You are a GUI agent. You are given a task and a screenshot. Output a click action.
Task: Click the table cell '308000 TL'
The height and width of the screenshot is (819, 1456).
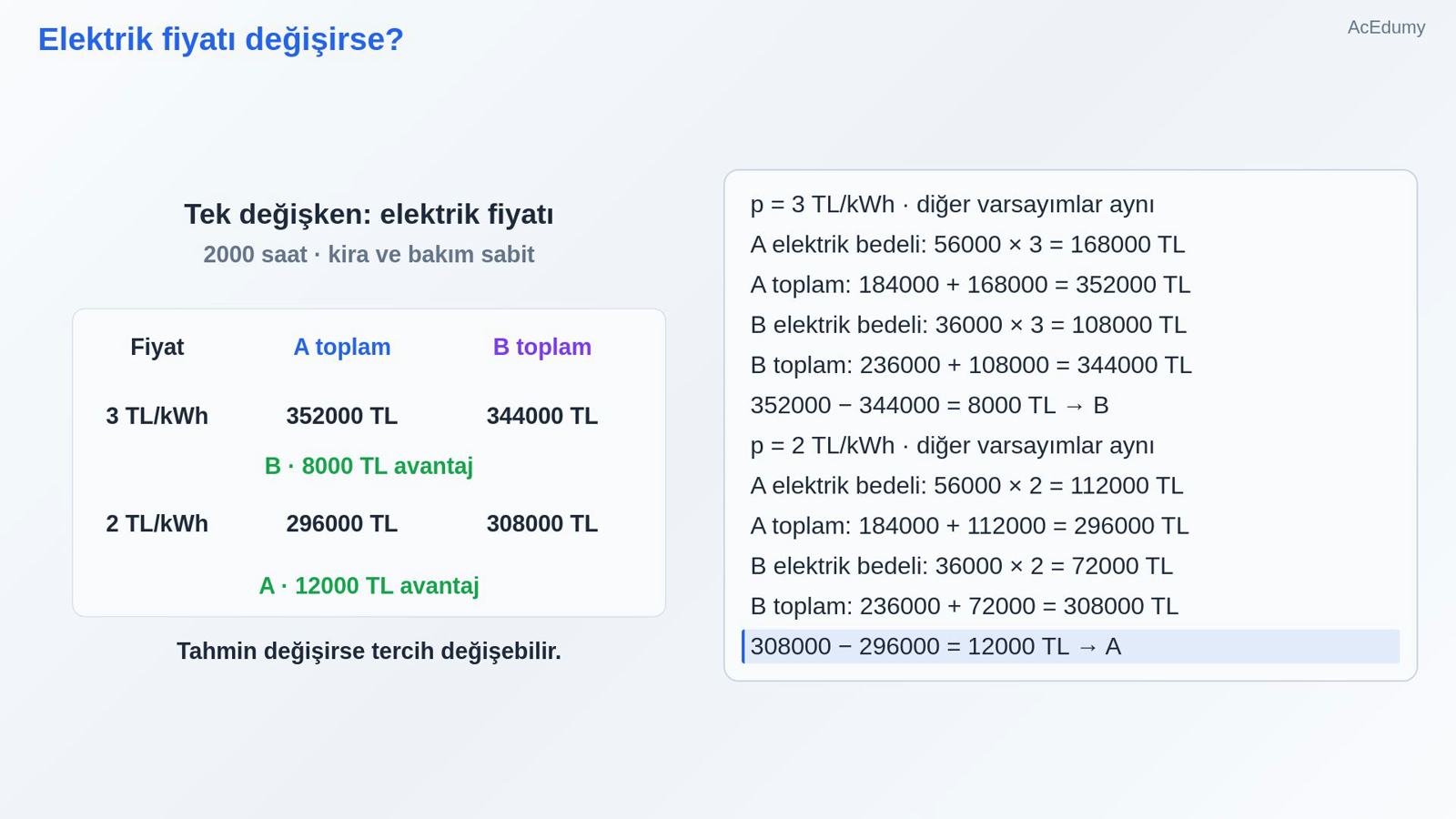point(542,524)
